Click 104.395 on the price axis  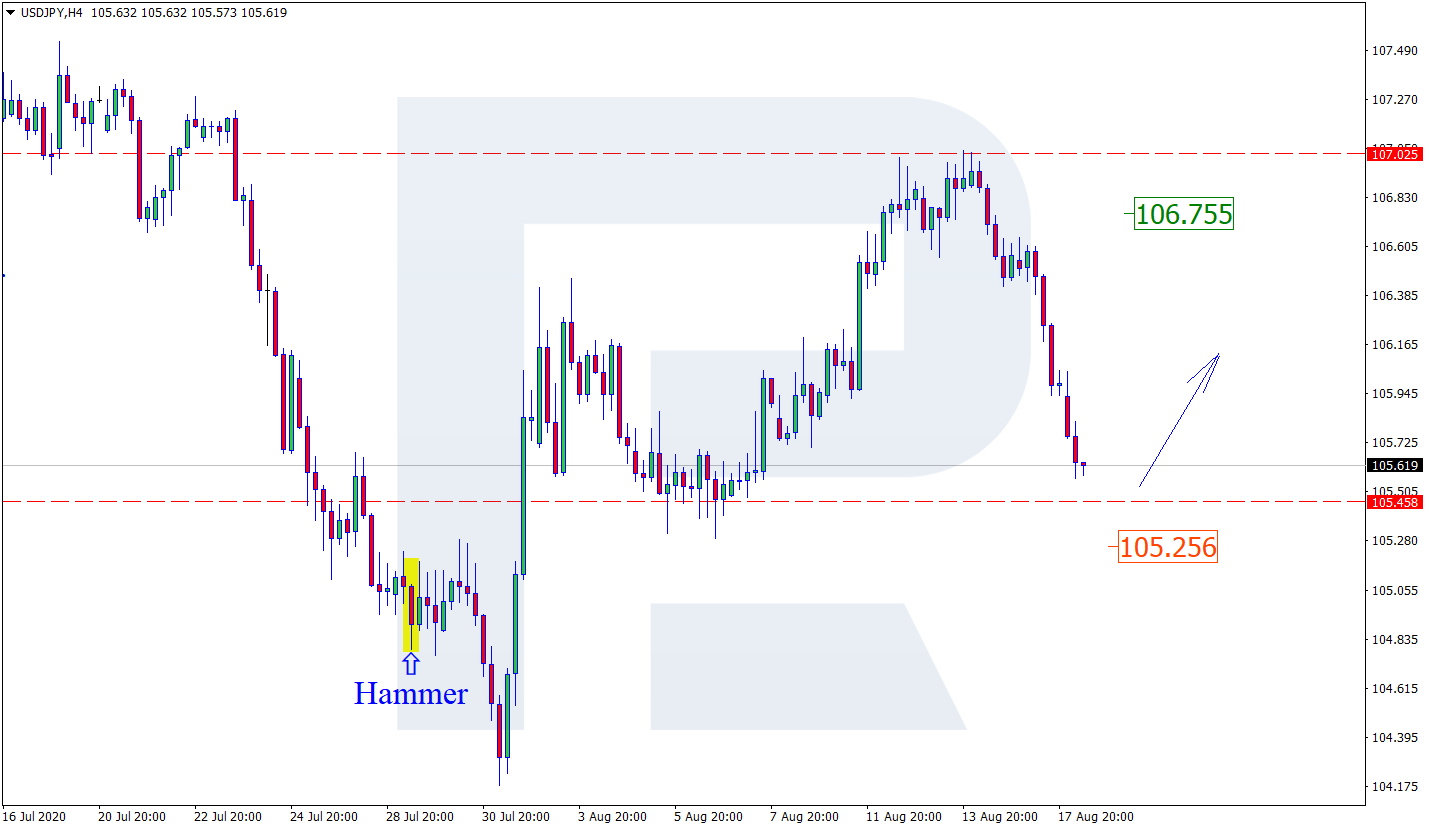tap(1396, 738)
